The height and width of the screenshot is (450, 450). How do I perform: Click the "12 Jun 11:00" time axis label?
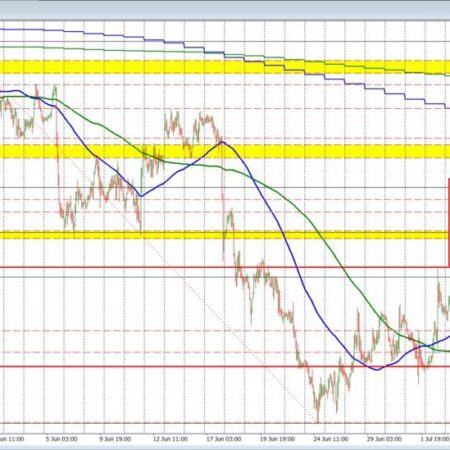pos(170,439)
